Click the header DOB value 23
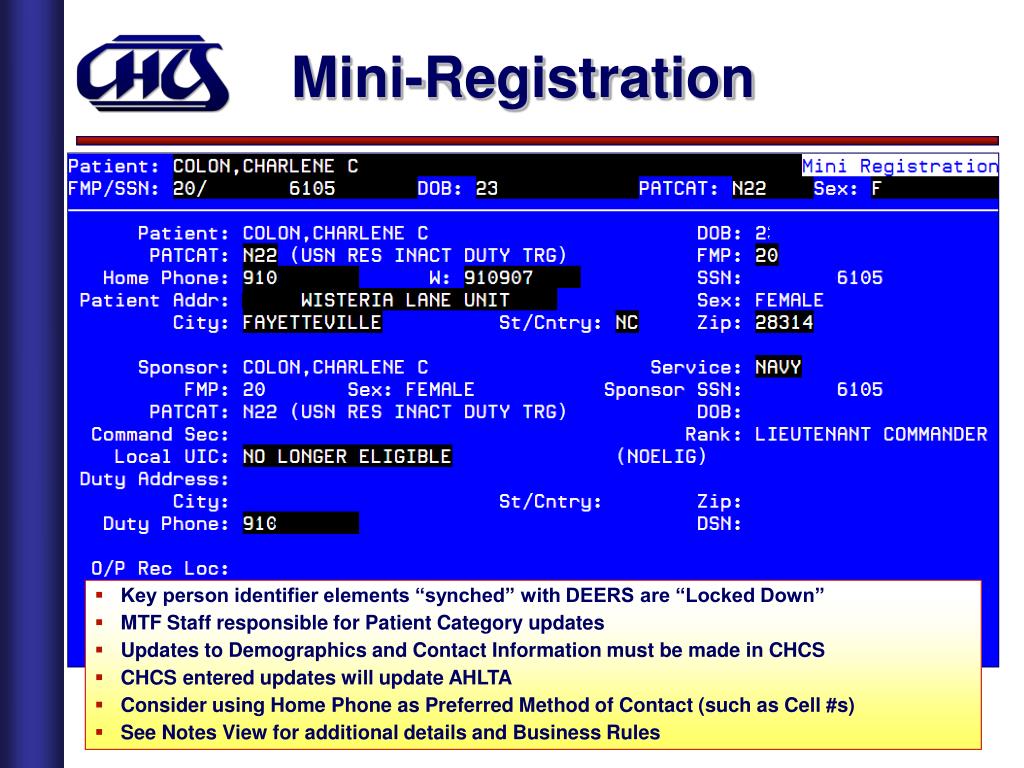The height and width of the screenshot is (768, 1024). pos(487,189)
